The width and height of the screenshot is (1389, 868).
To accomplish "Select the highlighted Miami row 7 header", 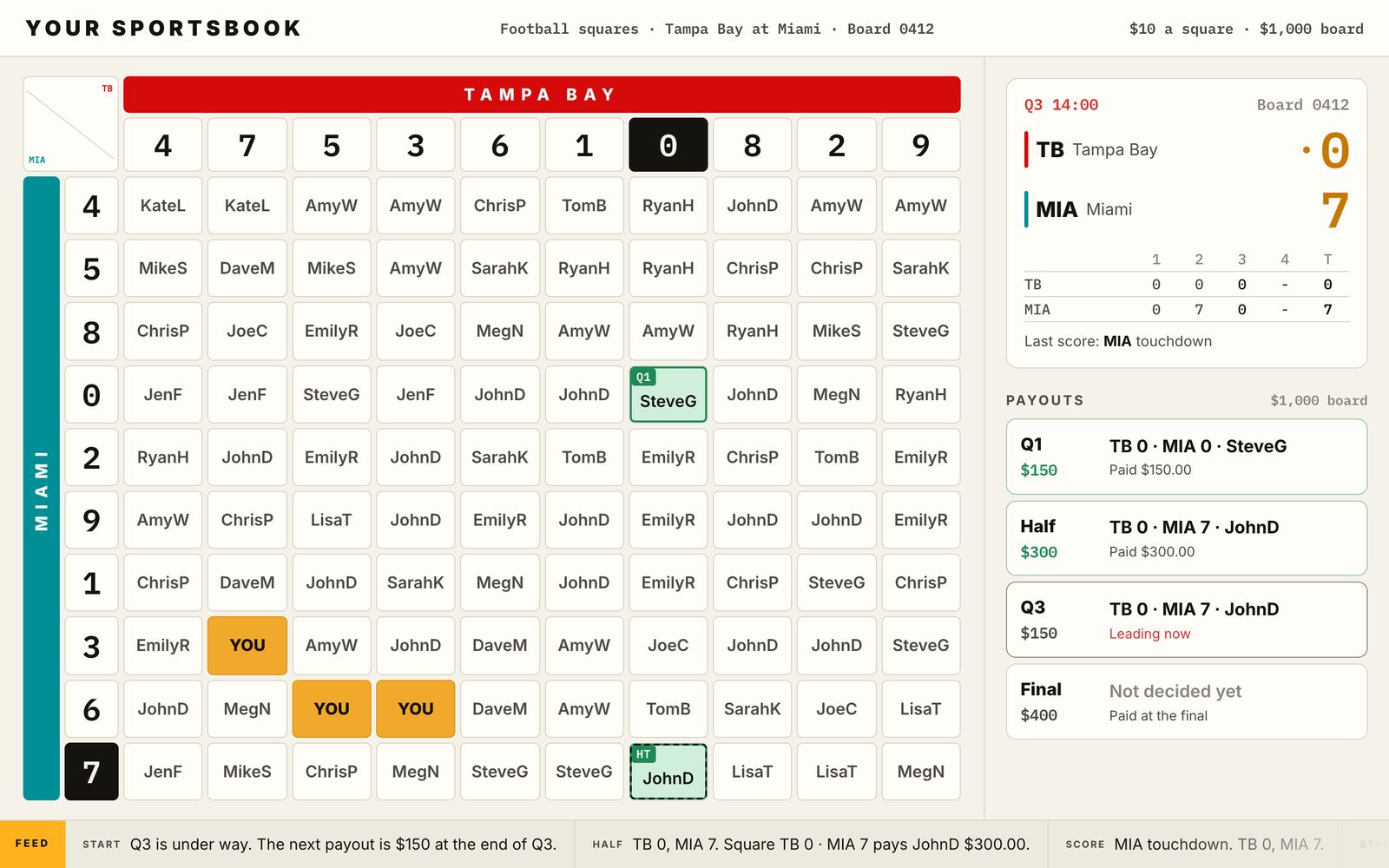I will [x=91, y=772].
